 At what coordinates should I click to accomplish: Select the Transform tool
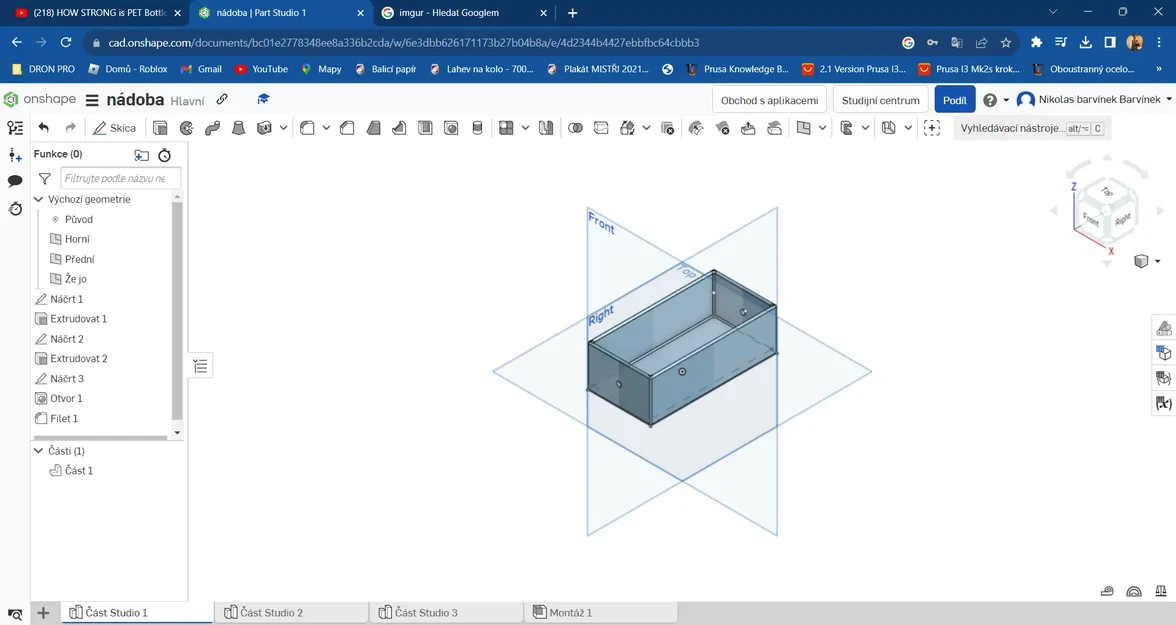[628, 128]
